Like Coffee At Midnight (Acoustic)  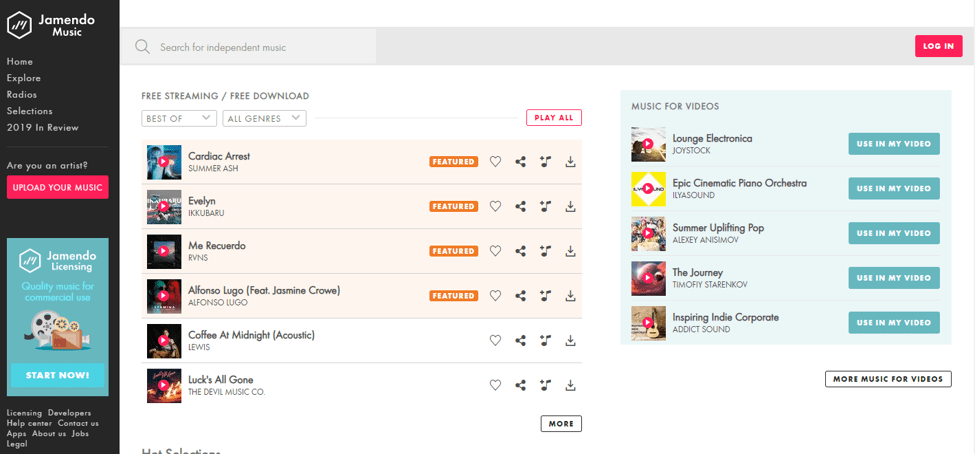495,341
